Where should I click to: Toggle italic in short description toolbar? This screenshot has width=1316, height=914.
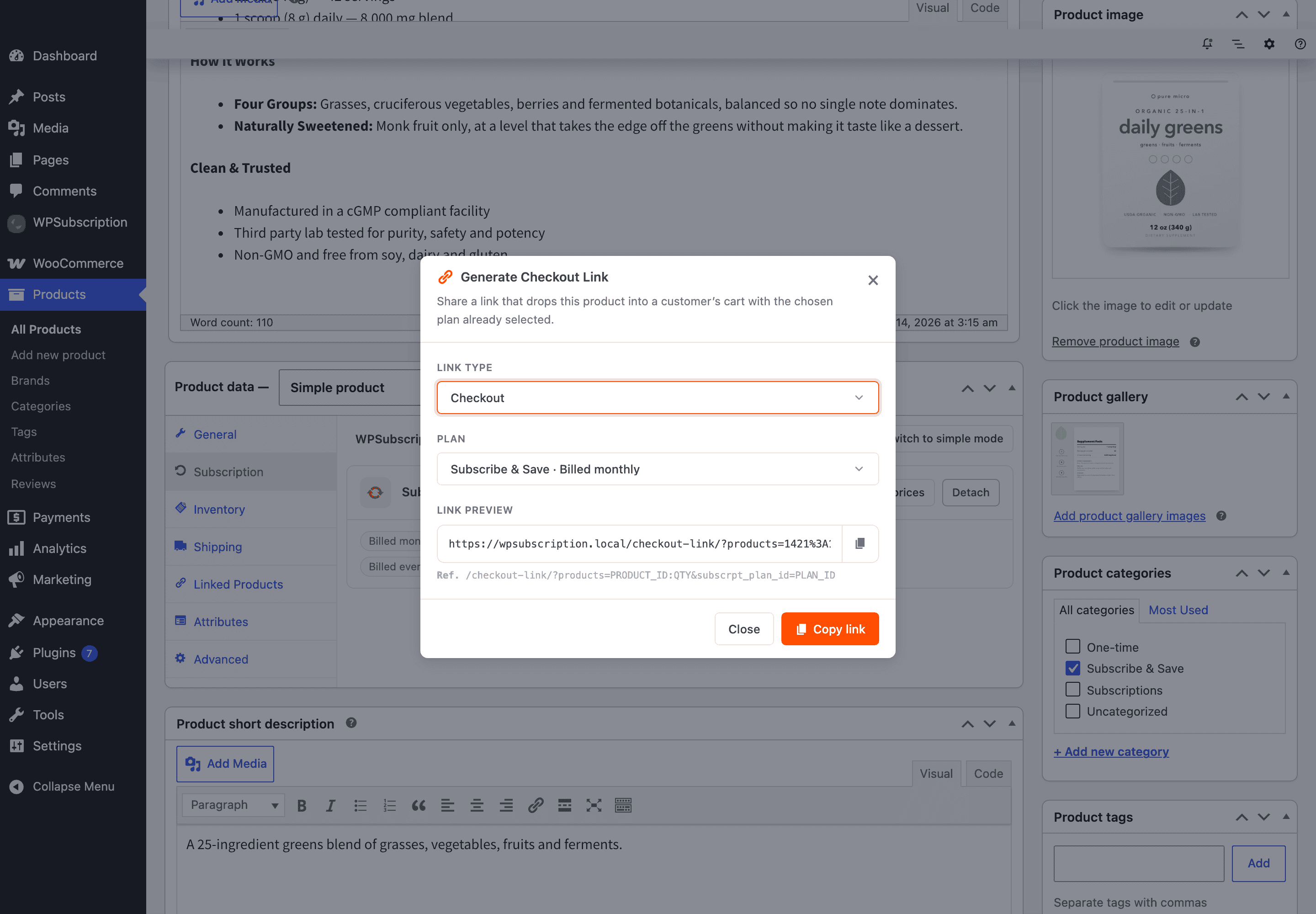coord(330,806)
